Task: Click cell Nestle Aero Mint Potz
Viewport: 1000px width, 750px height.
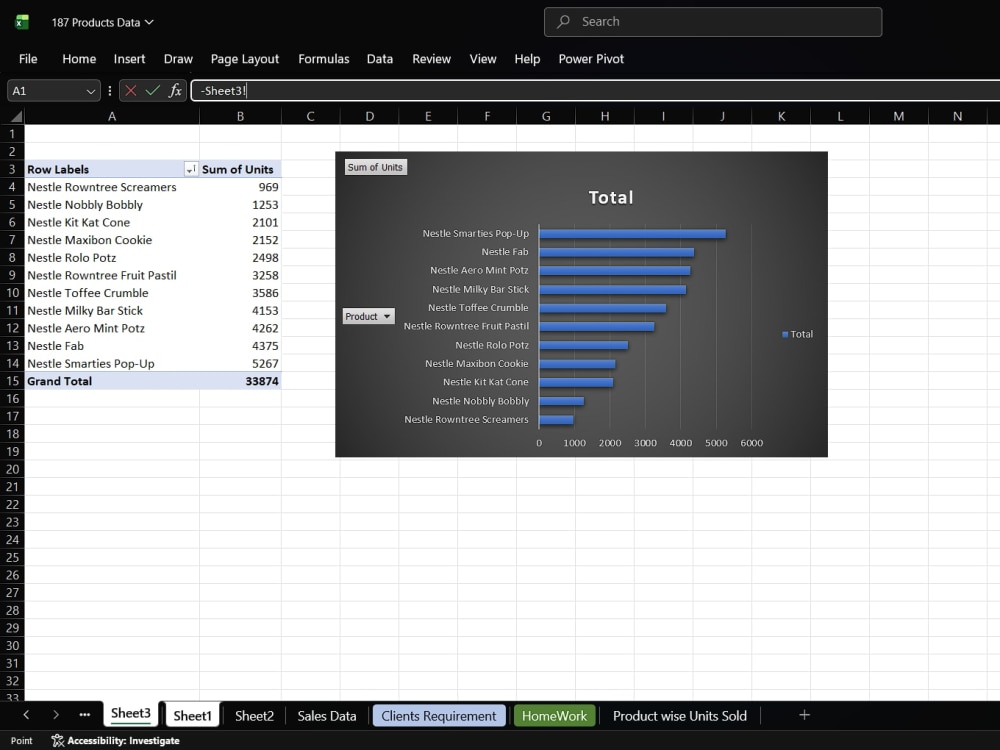Action: pos(112,328)
